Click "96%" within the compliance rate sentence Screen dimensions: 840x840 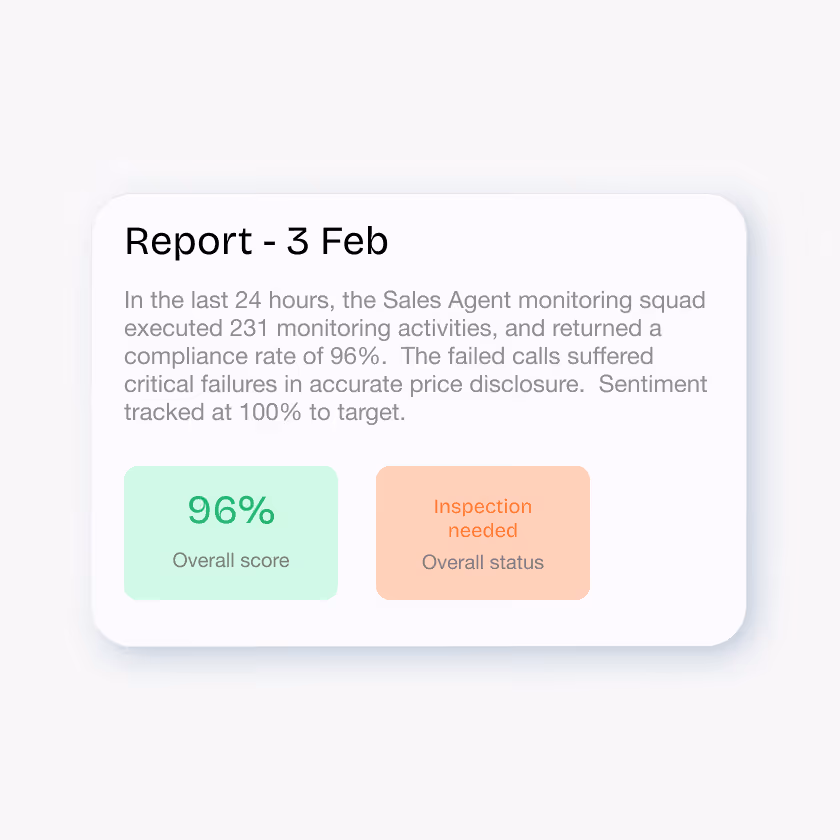[x=355, y=356]
